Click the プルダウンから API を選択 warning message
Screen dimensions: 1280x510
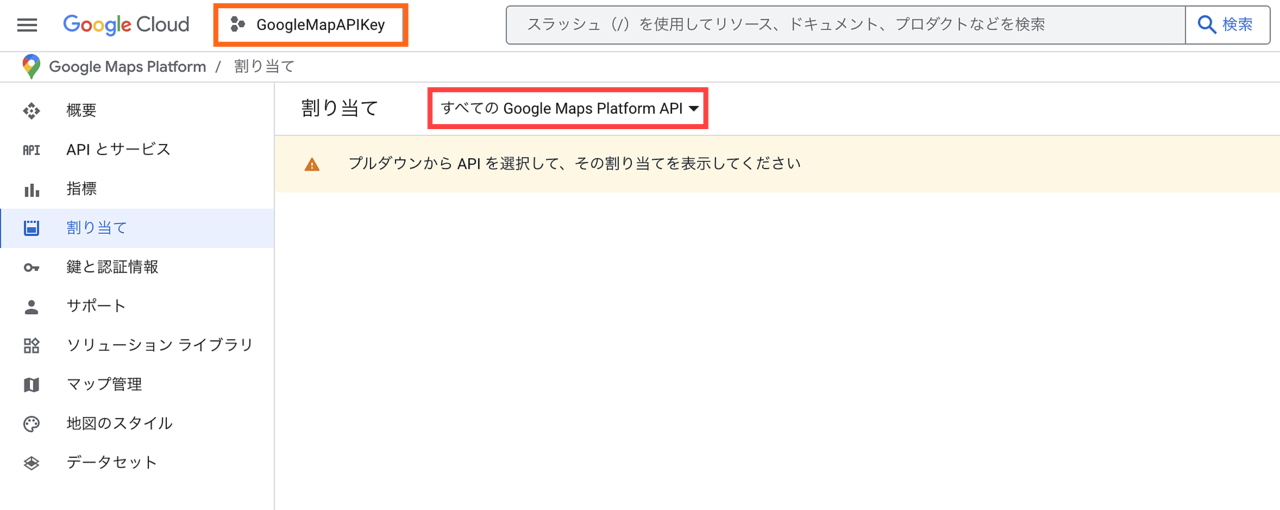[574, 163]
